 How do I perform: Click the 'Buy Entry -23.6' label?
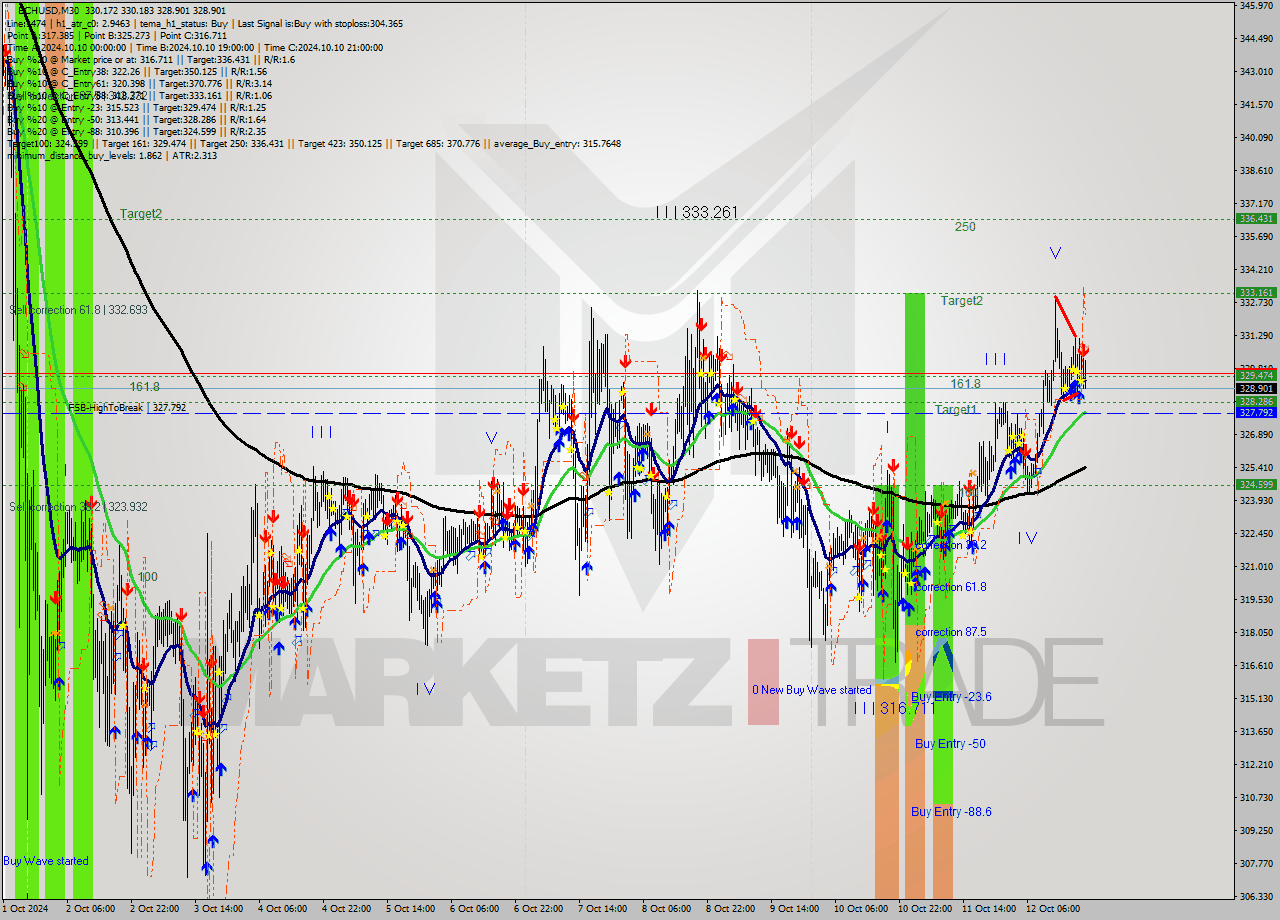click(x=951, y=697)
